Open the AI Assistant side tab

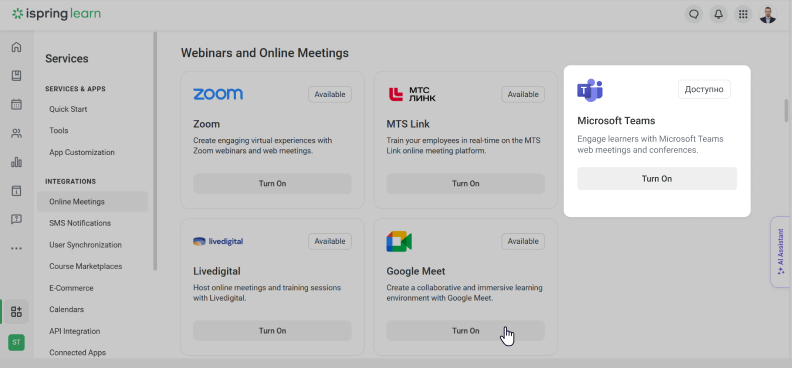780,252
